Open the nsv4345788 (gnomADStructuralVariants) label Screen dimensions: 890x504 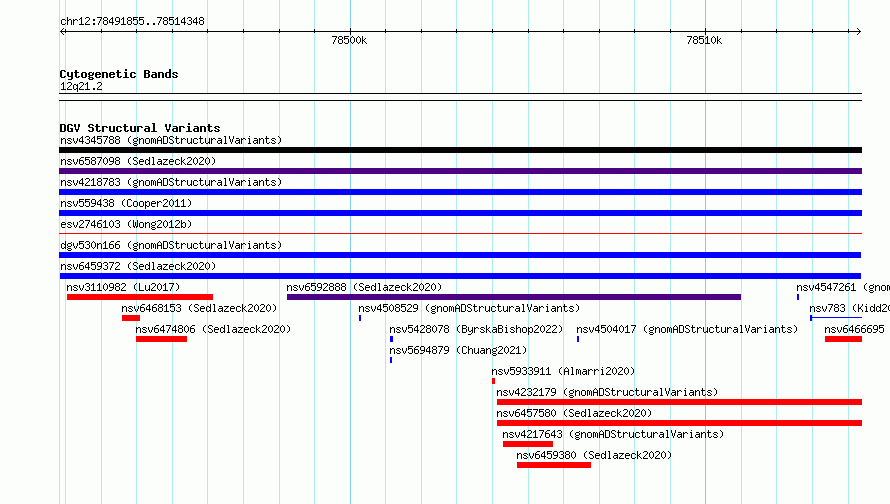(x=171, y=140)
